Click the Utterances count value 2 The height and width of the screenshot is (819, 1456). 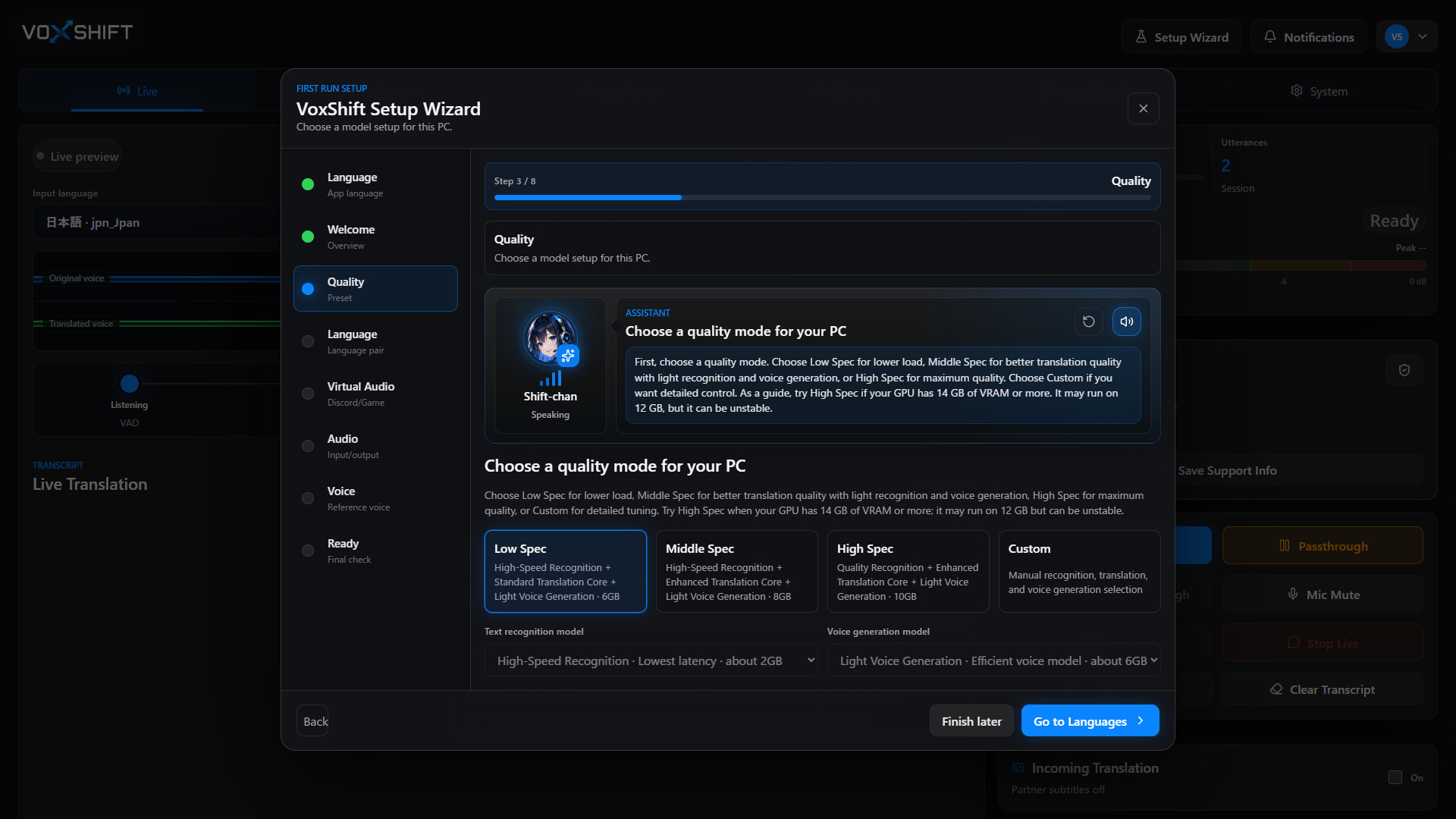tap(1225, 165)
